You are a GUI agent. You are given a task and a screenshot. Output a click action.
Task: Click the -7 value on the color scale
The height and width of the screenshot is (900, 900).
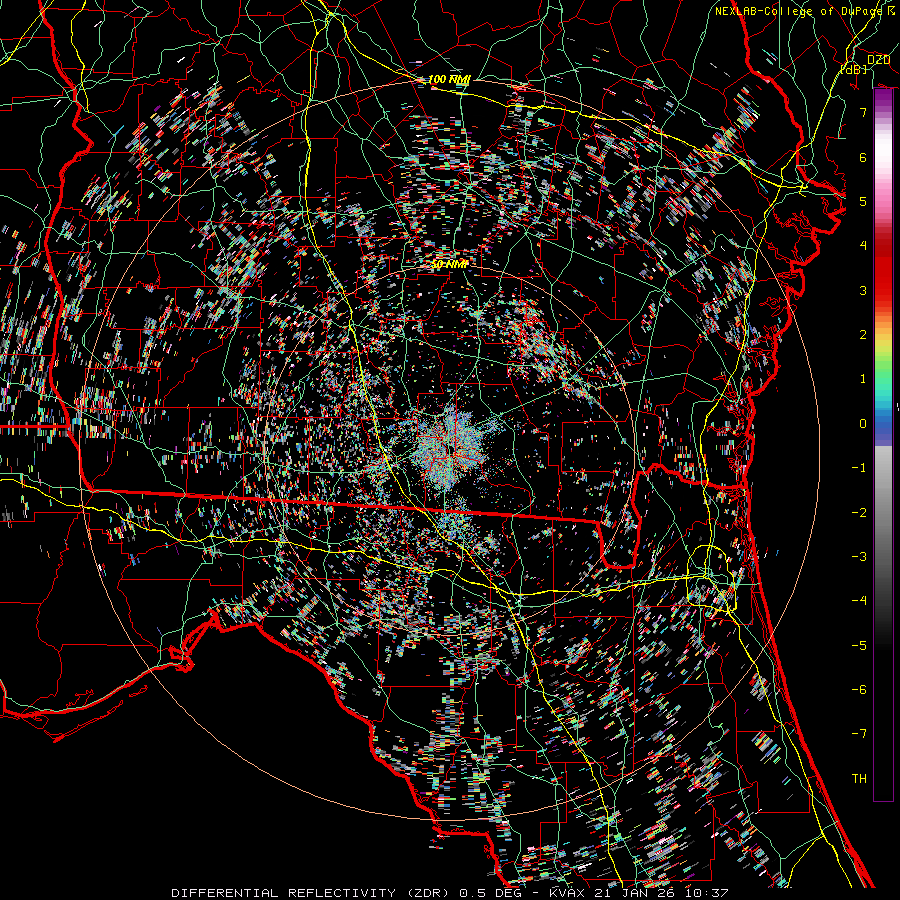pyautogui.click(x=859, y=734)
